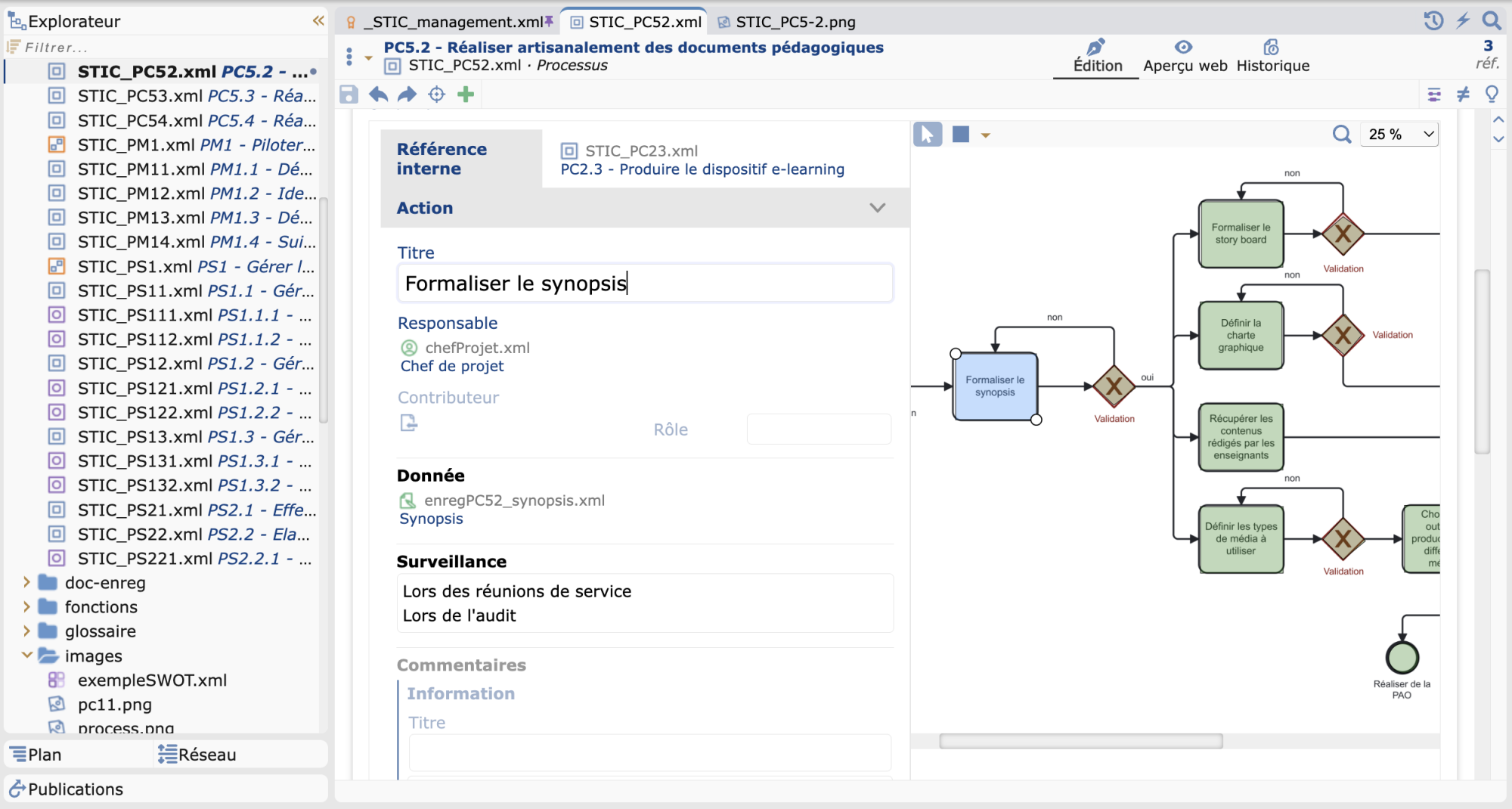This screenshot has height=809, width=1512.
Task: Click the undo arrow icon
Action: [x=378, y=95]
